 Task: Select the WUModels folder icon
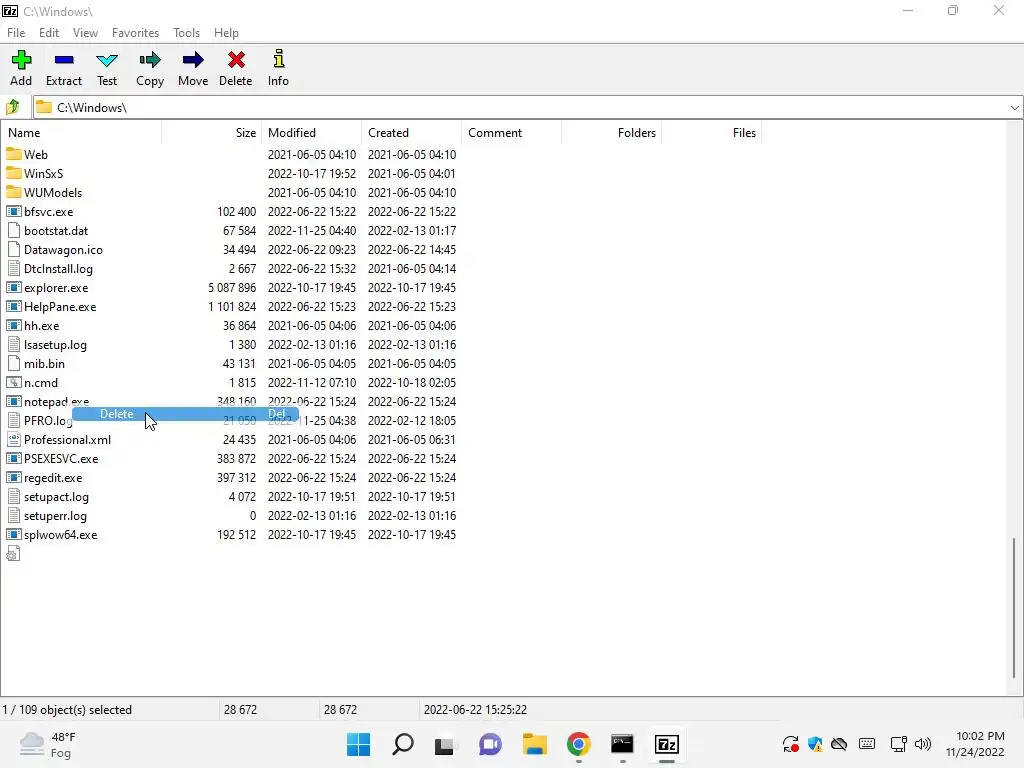point(14,192)
